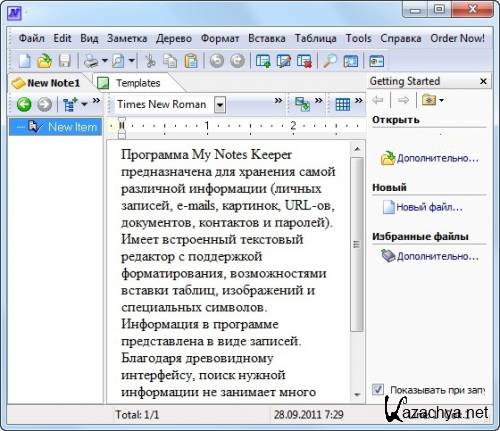Click inside the note text editor area

point(228,272)
